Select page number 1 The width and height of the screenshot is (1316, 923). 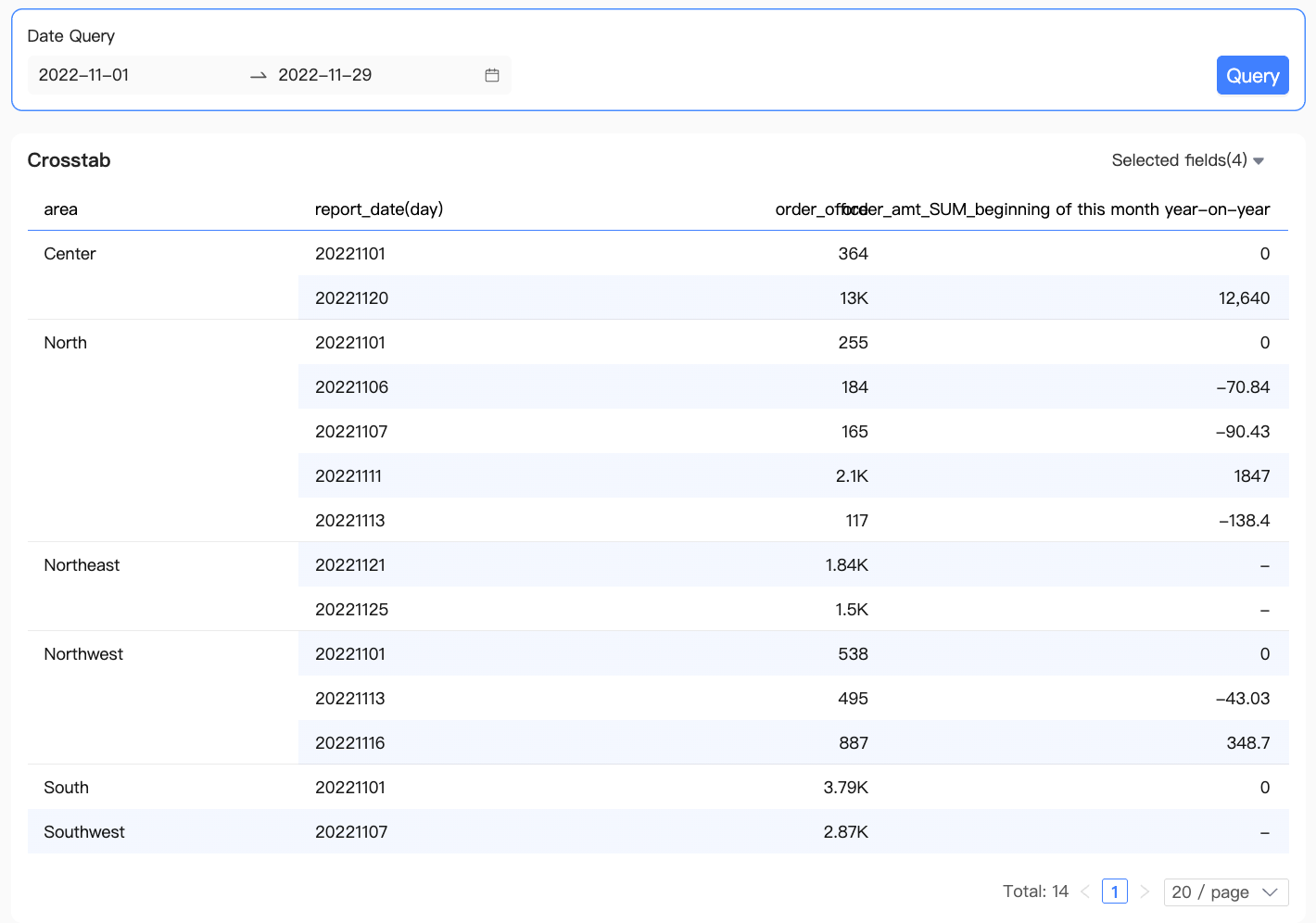pyautogui.click(x=1114, y=891)
